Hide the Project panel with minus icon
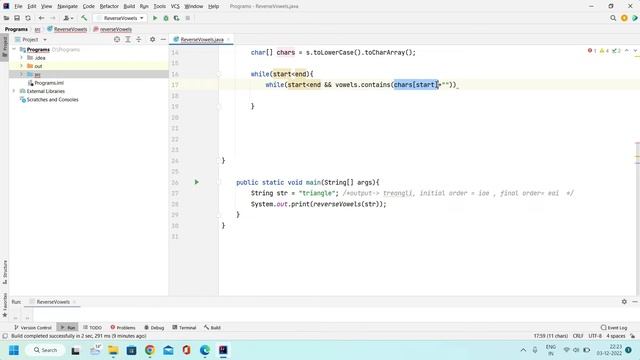This screenshot has height=360, width=640. point(163,39)
